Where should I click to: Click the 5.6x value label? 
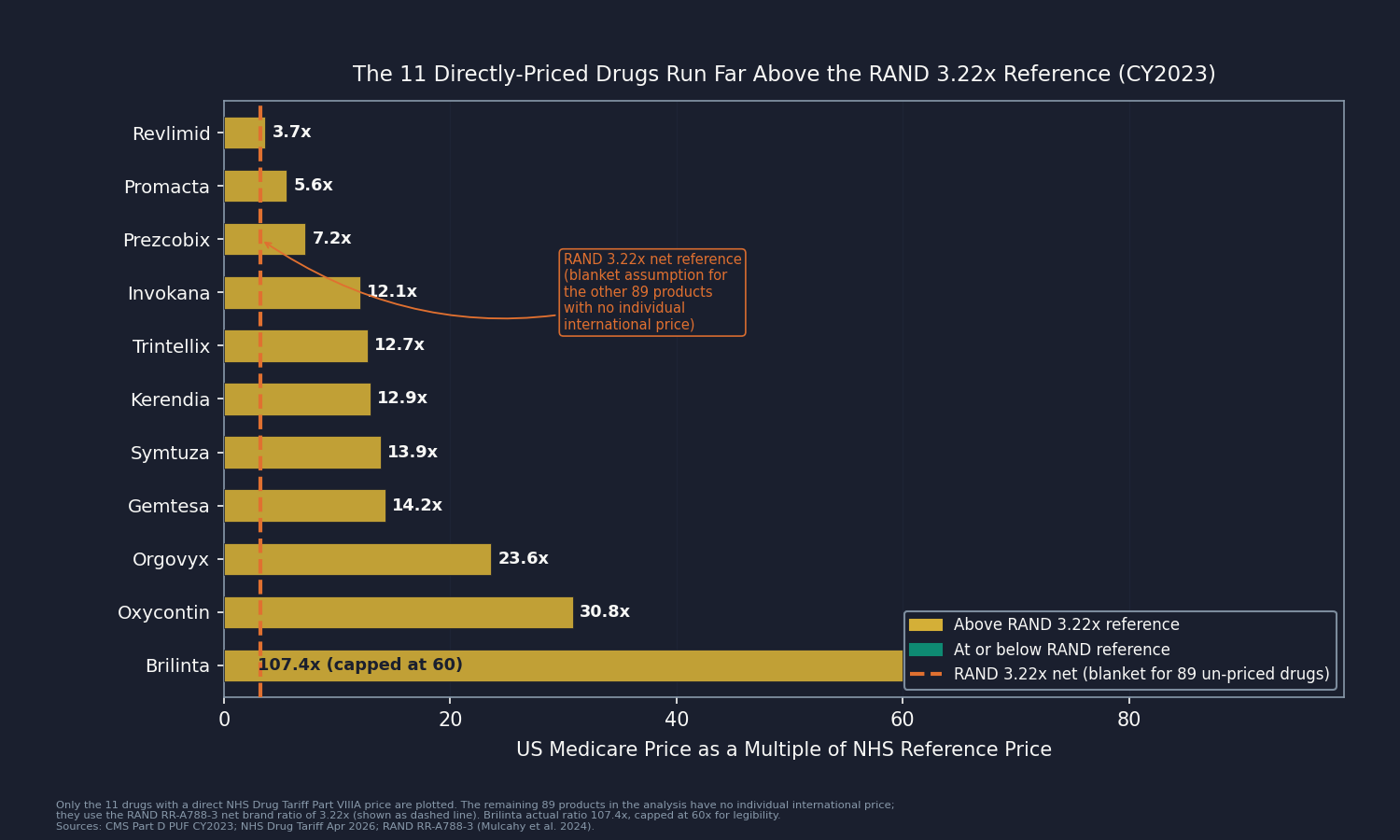[314, 186]
